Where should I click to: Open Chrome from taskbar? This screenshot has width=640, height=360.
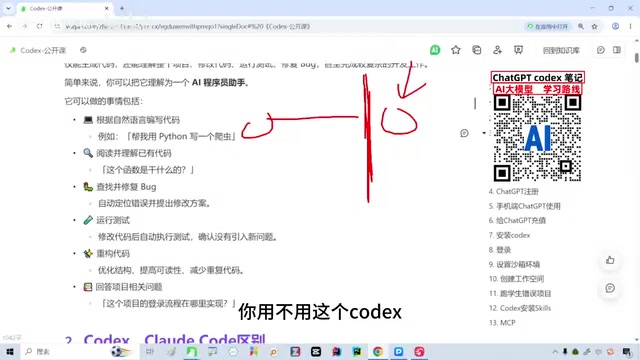point(378,351)
